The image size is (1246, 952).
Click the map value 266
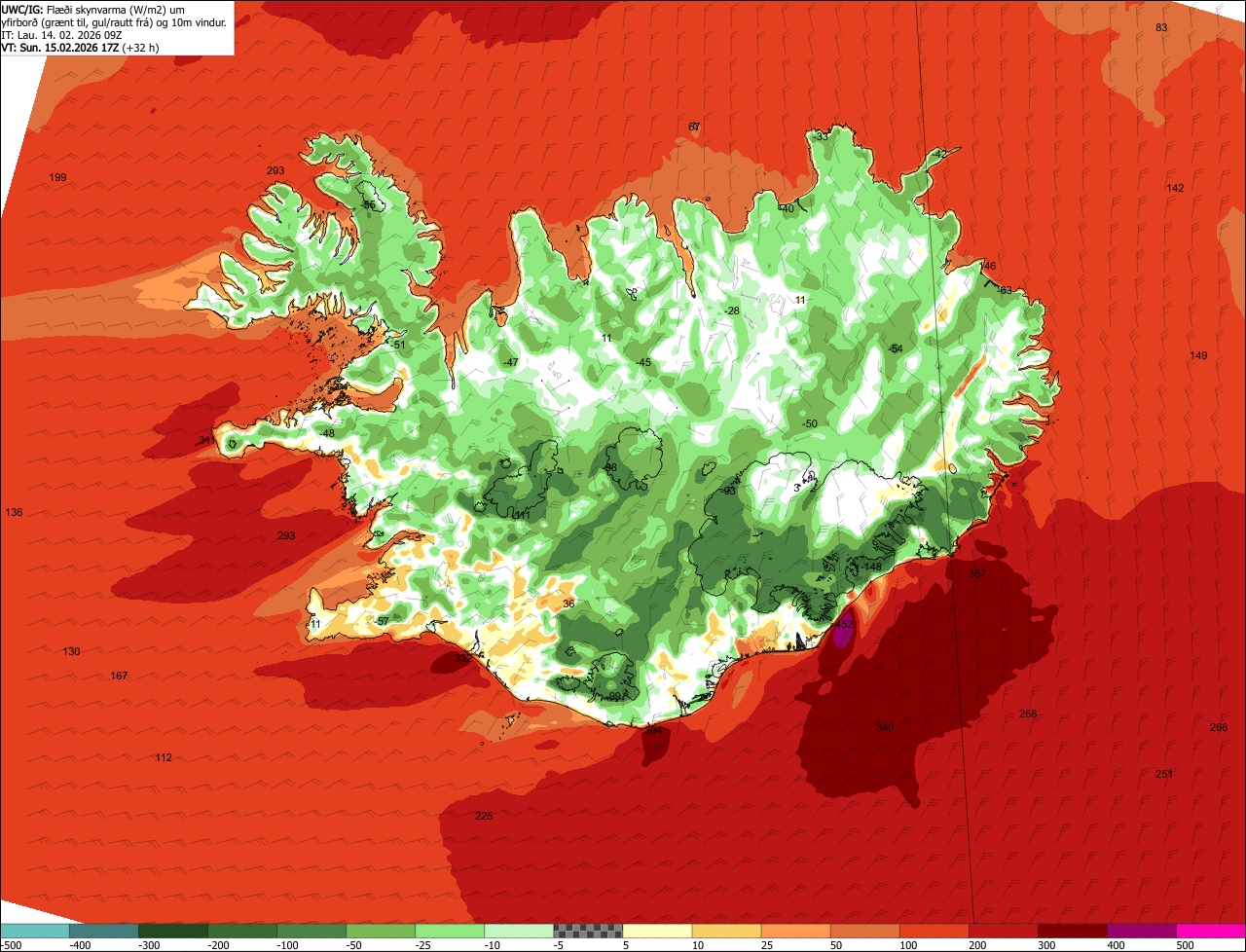1219,727
